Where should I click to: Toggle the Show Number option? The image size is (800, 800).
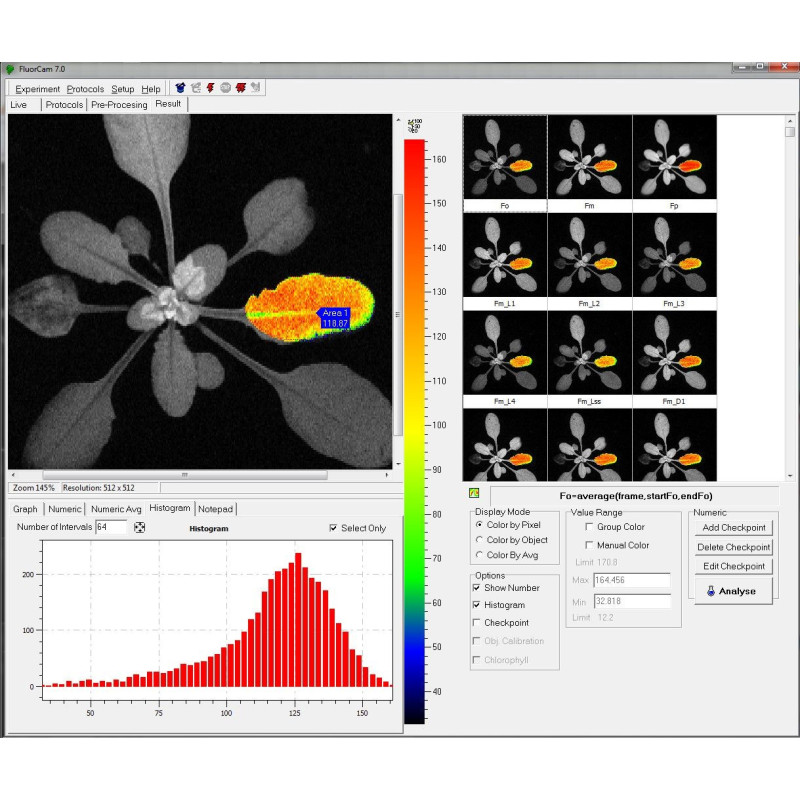click(x=477, y=588)
